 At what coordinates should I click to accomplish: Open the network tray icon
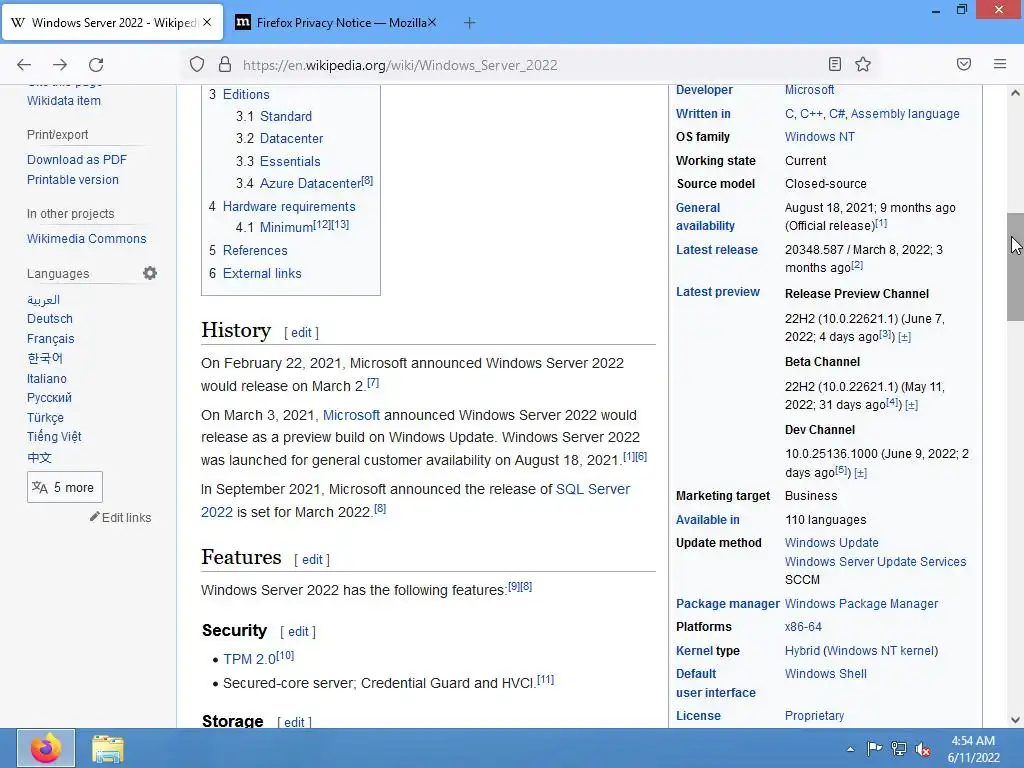899,749
